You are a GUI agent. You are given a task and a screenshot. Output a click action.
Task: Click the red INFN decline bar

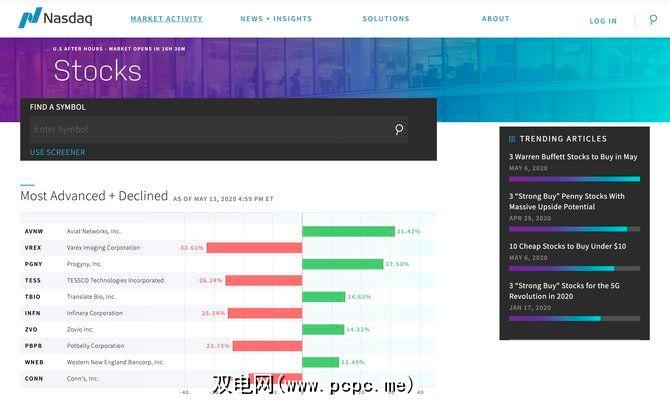[265, 313]
